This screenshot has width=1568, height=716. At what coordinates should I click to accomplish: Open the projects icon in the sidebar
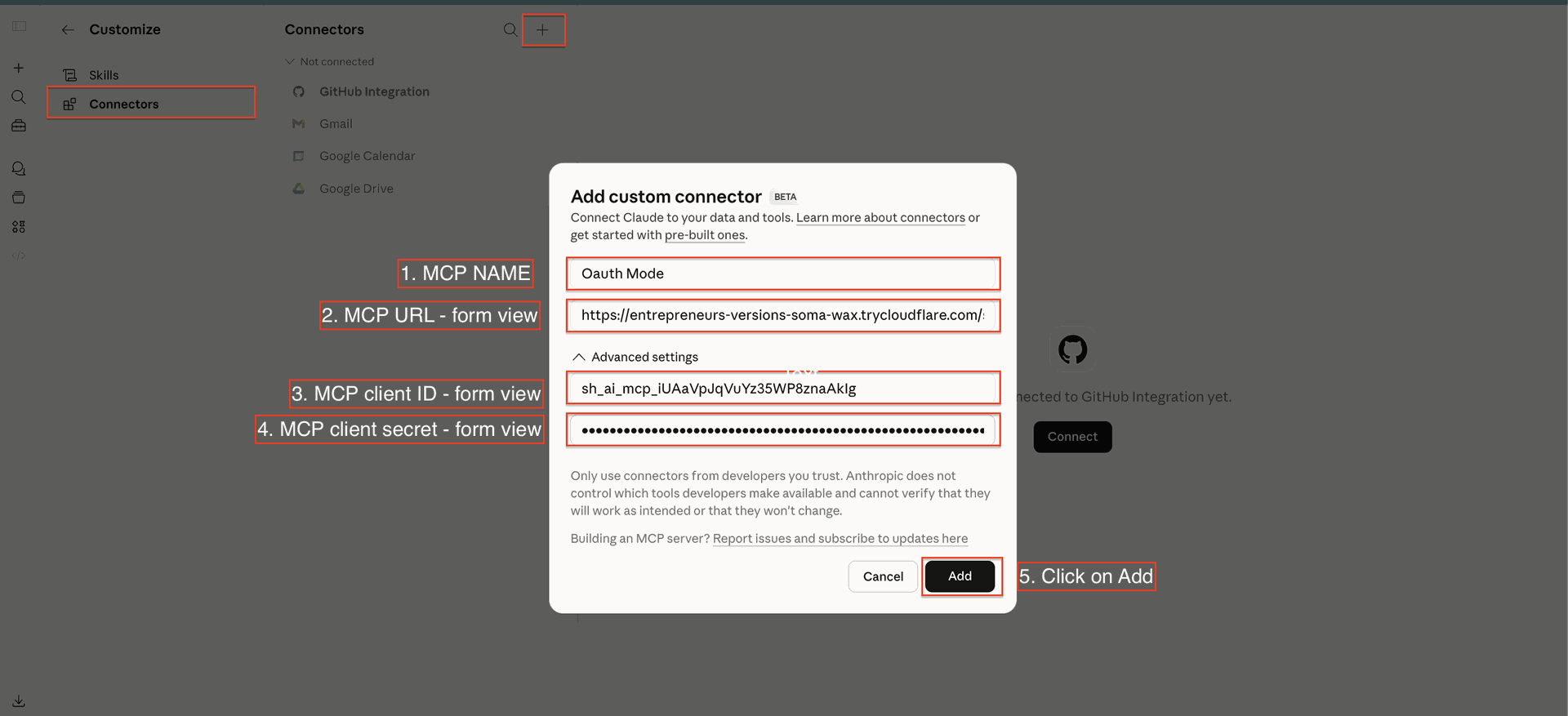(19, 198)
